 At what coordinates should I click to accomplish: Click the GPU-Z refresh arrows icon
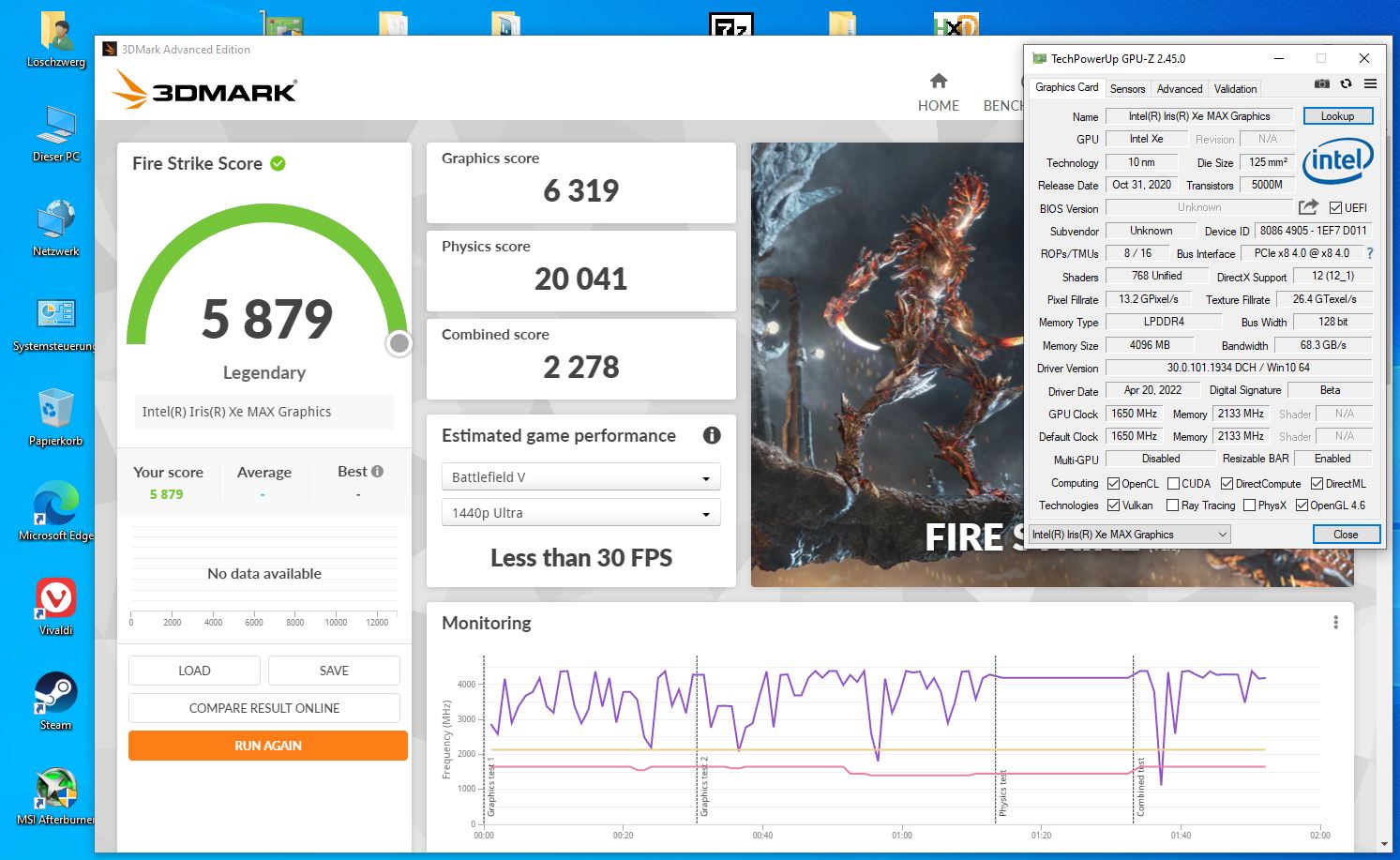click(1346, 83)
